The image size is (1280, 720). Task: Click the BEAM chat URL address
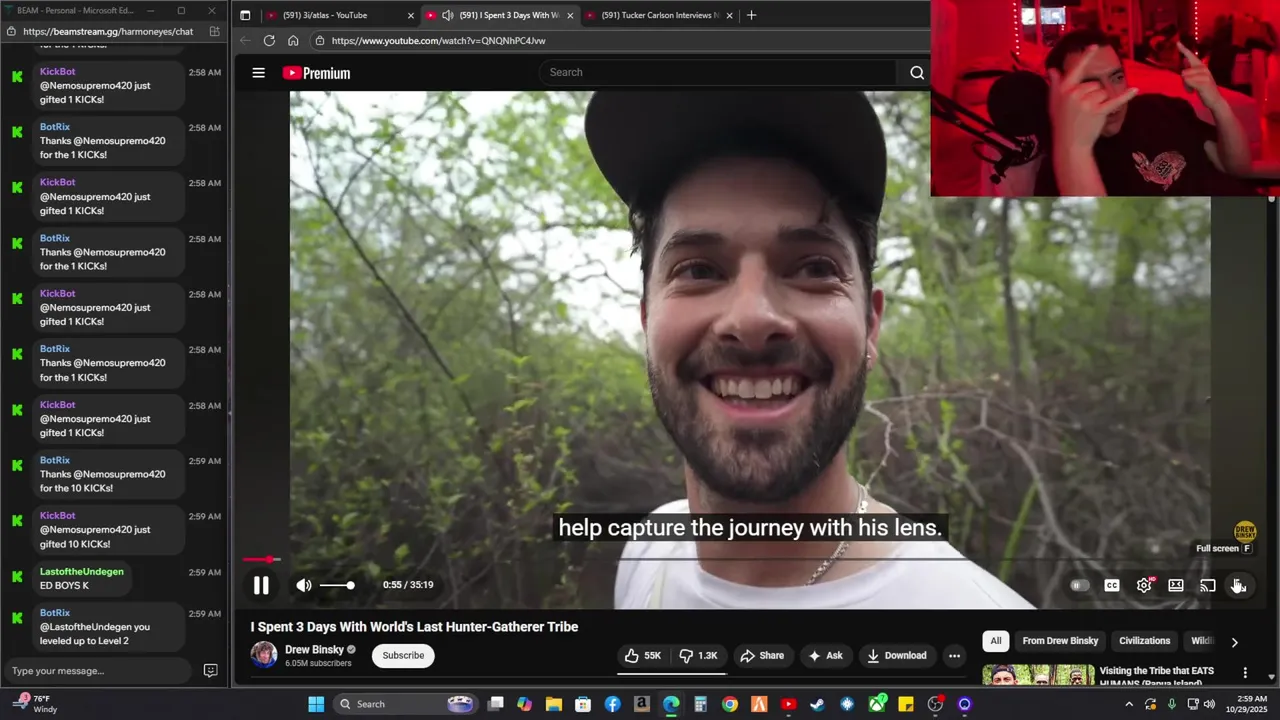108,32
